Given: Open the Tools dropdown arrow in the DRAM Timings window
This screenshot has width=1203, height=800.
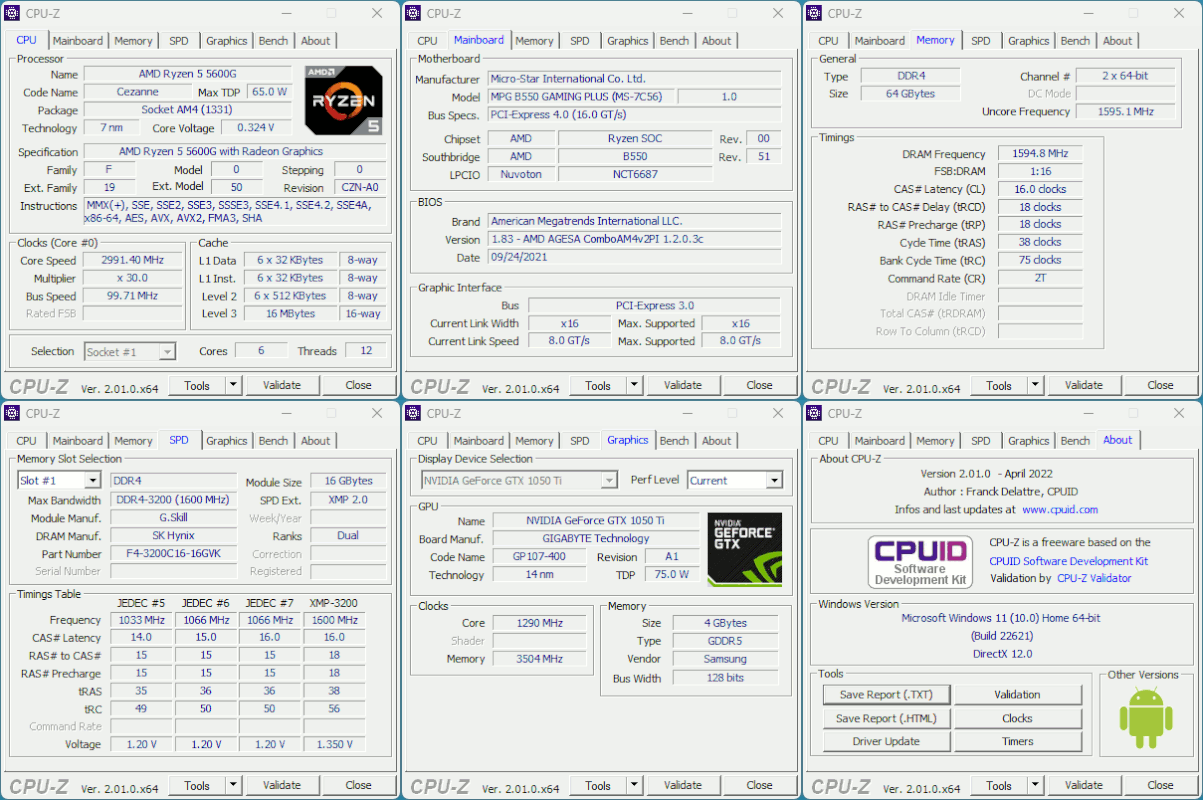Looking at the screenshot, I should (1035, 385).
